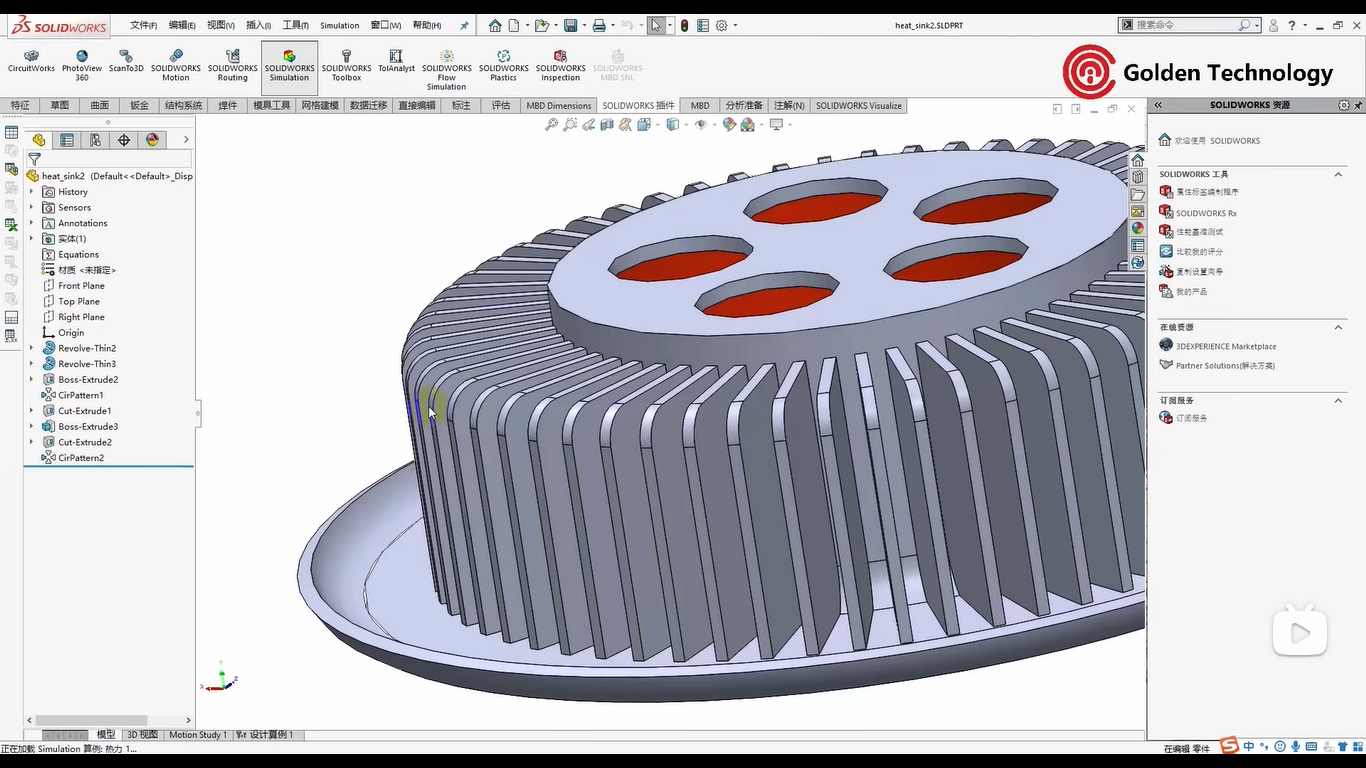Collapse the SOLIDWORKS 工具 section

tap(1338, 174)
